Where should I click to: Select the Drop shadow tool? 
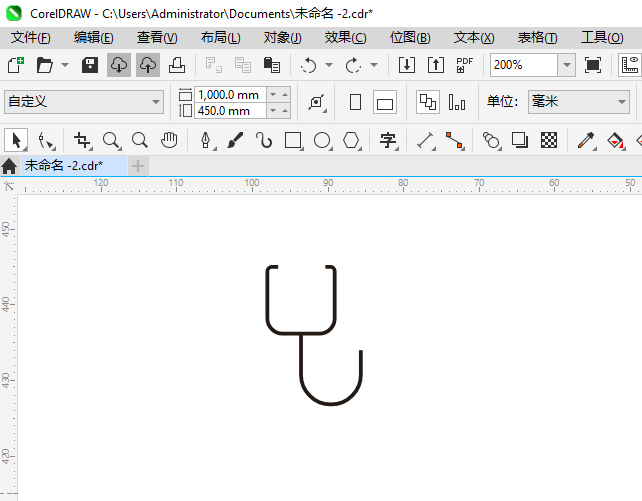(x=520, y=140)
